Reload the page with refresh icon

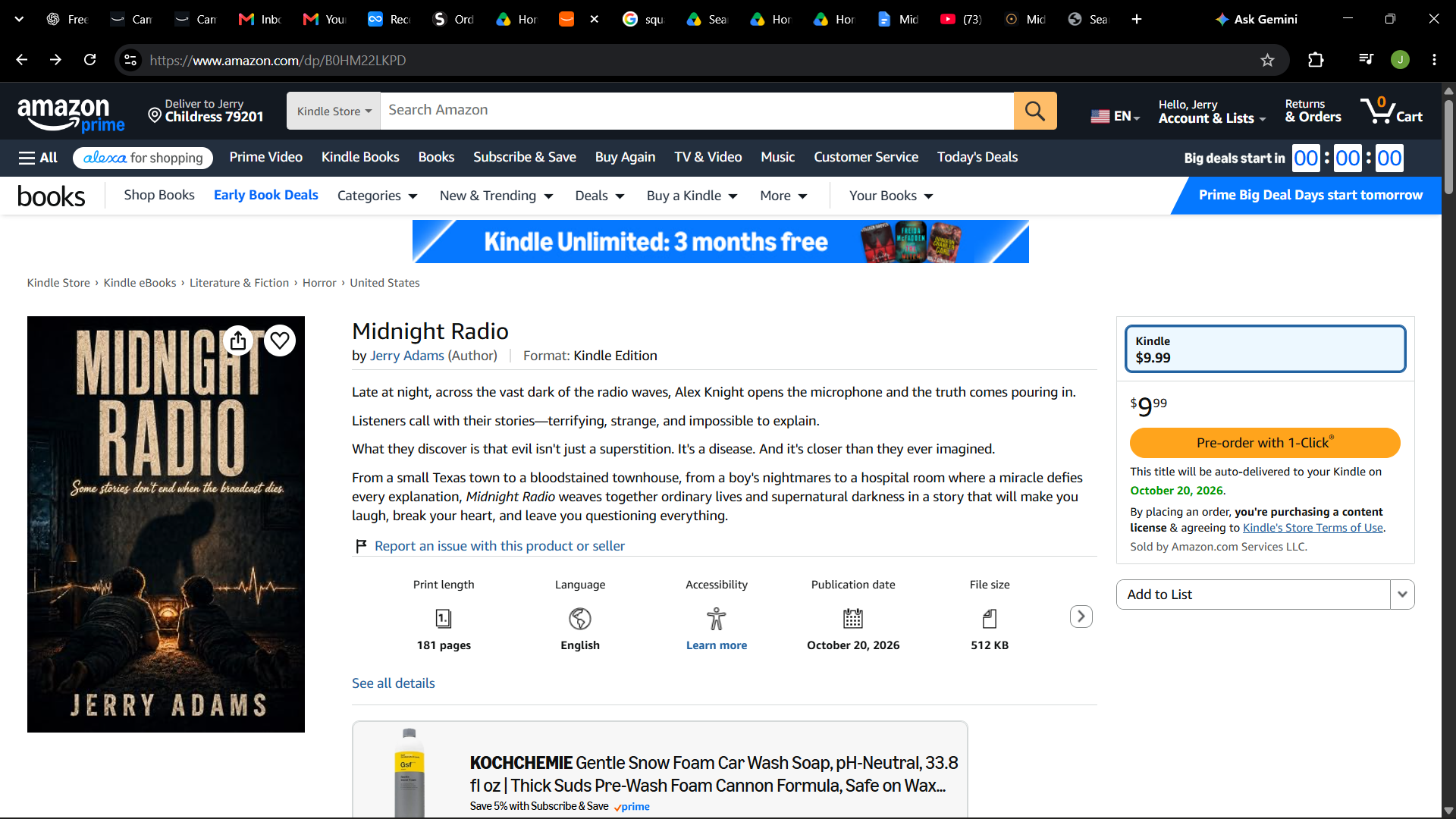[x=89, y=60]
